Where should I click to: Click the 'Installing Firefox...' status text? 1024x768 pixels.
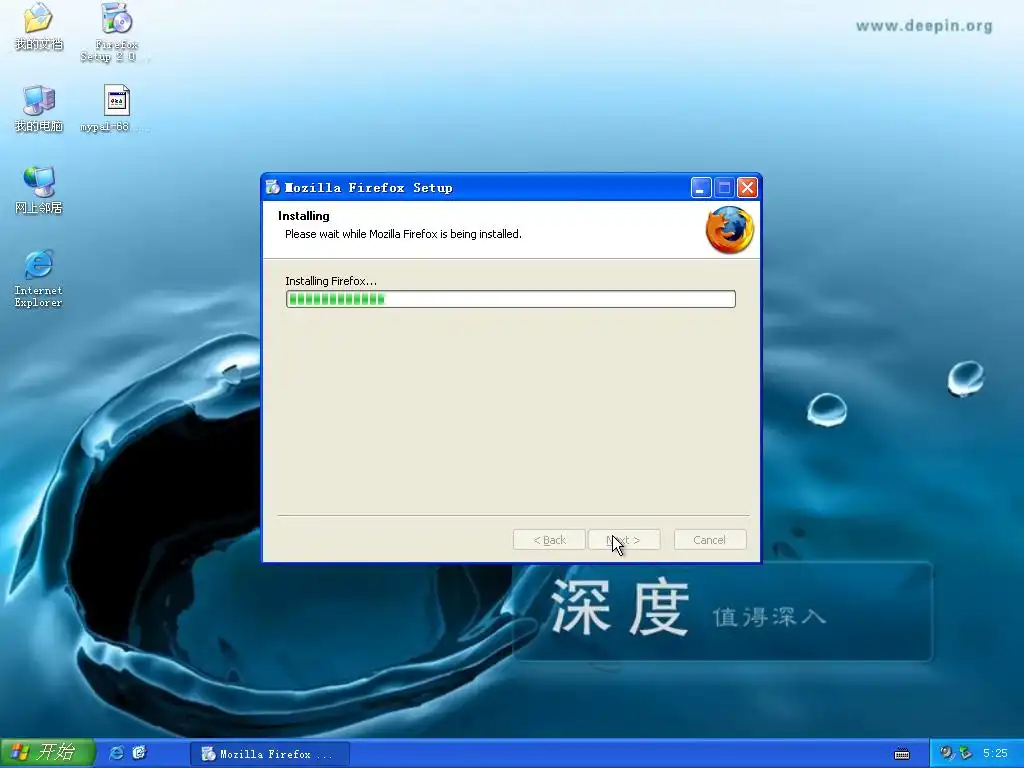[x=331, y=281]
